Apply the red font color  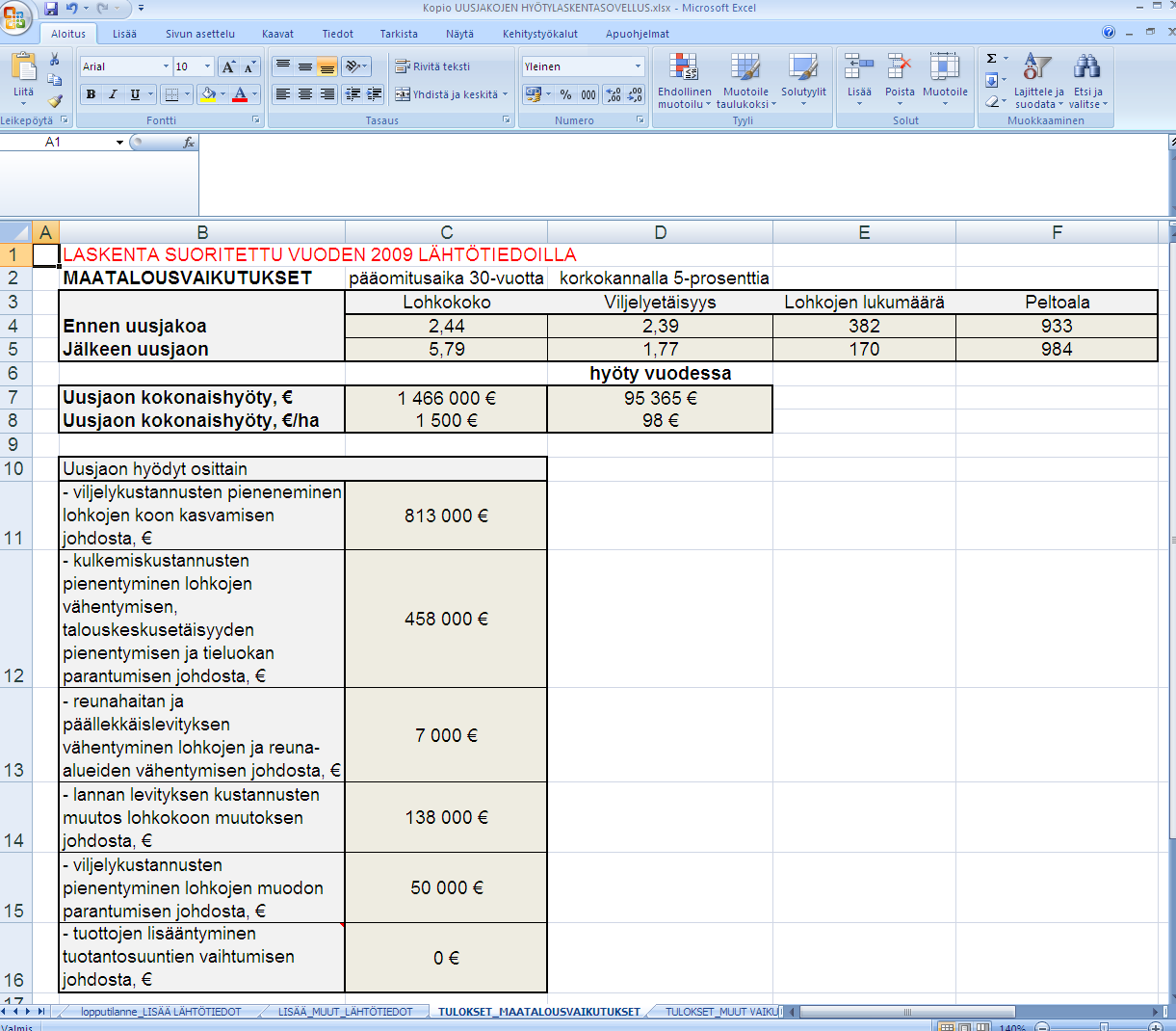[240, 94]
